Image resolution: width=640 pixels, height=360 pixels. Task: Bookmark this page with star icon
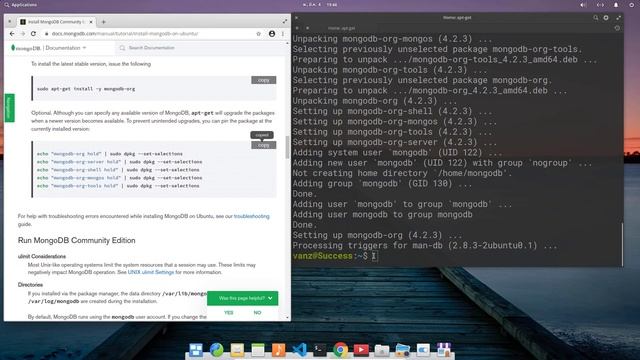[x=258, y=34]
